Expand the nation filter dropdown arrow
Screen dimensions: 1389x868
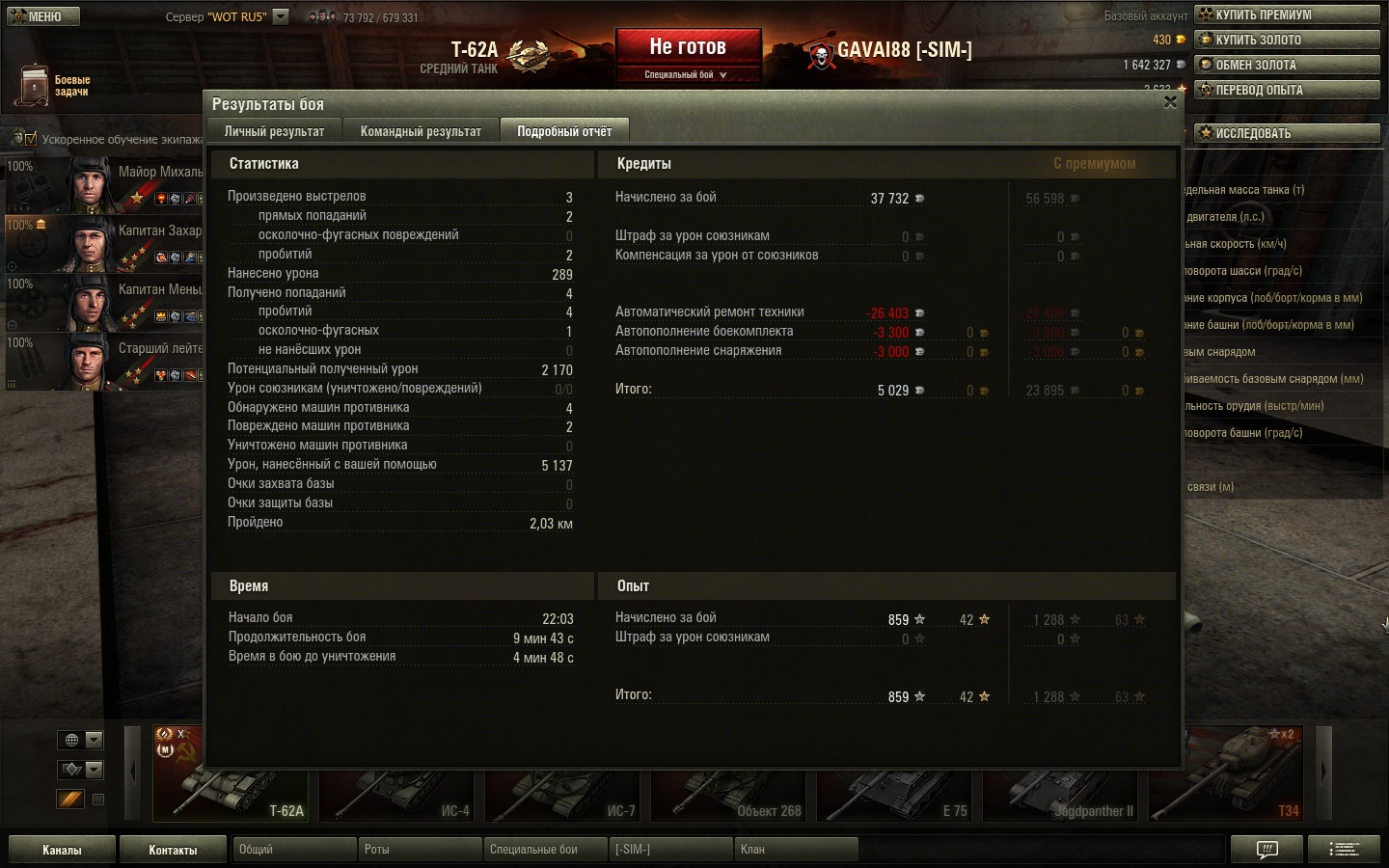click(x=95, y=741)
